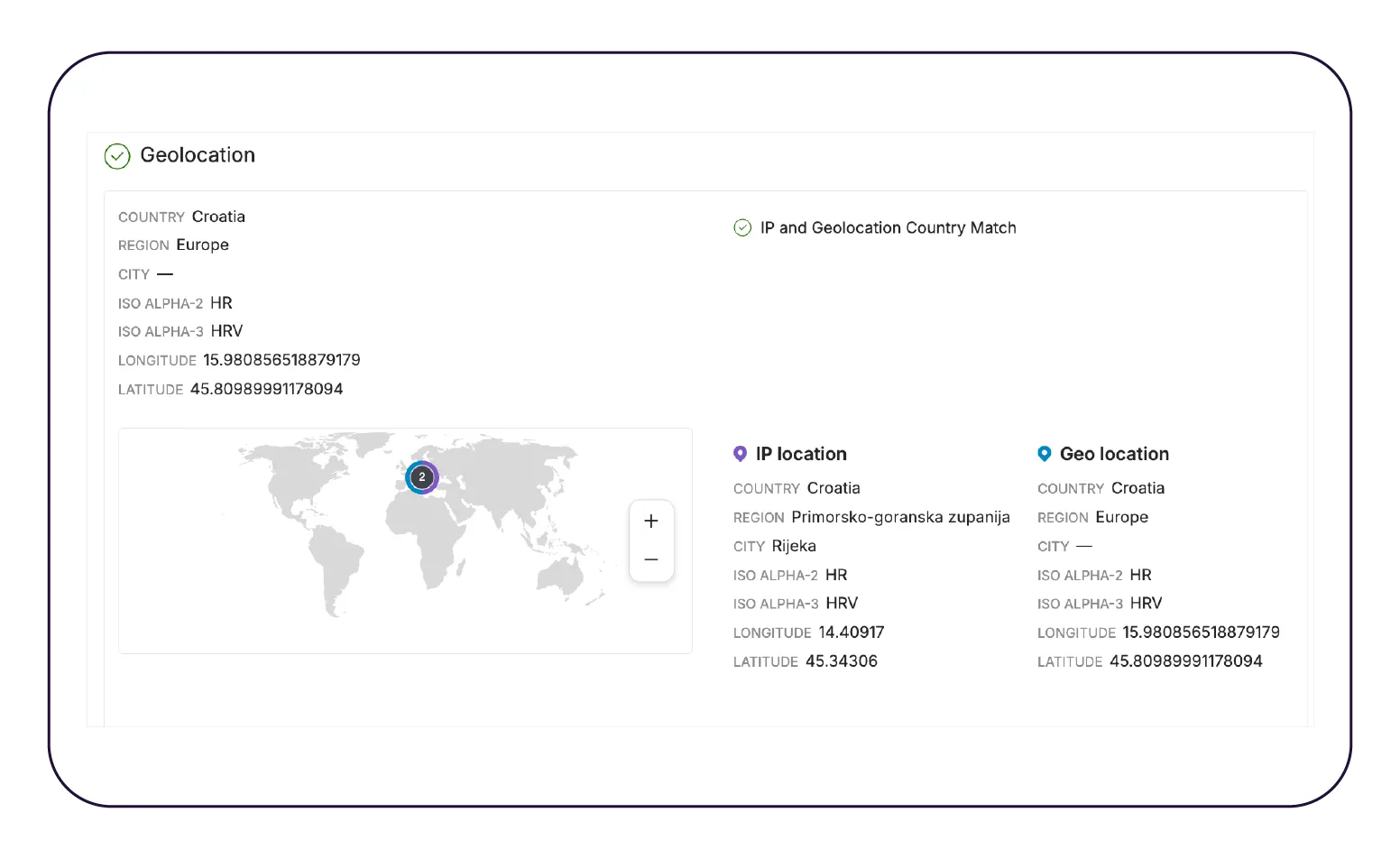
Task: Click Croatia country in the top summary
Action: click(x=218, y=217)
